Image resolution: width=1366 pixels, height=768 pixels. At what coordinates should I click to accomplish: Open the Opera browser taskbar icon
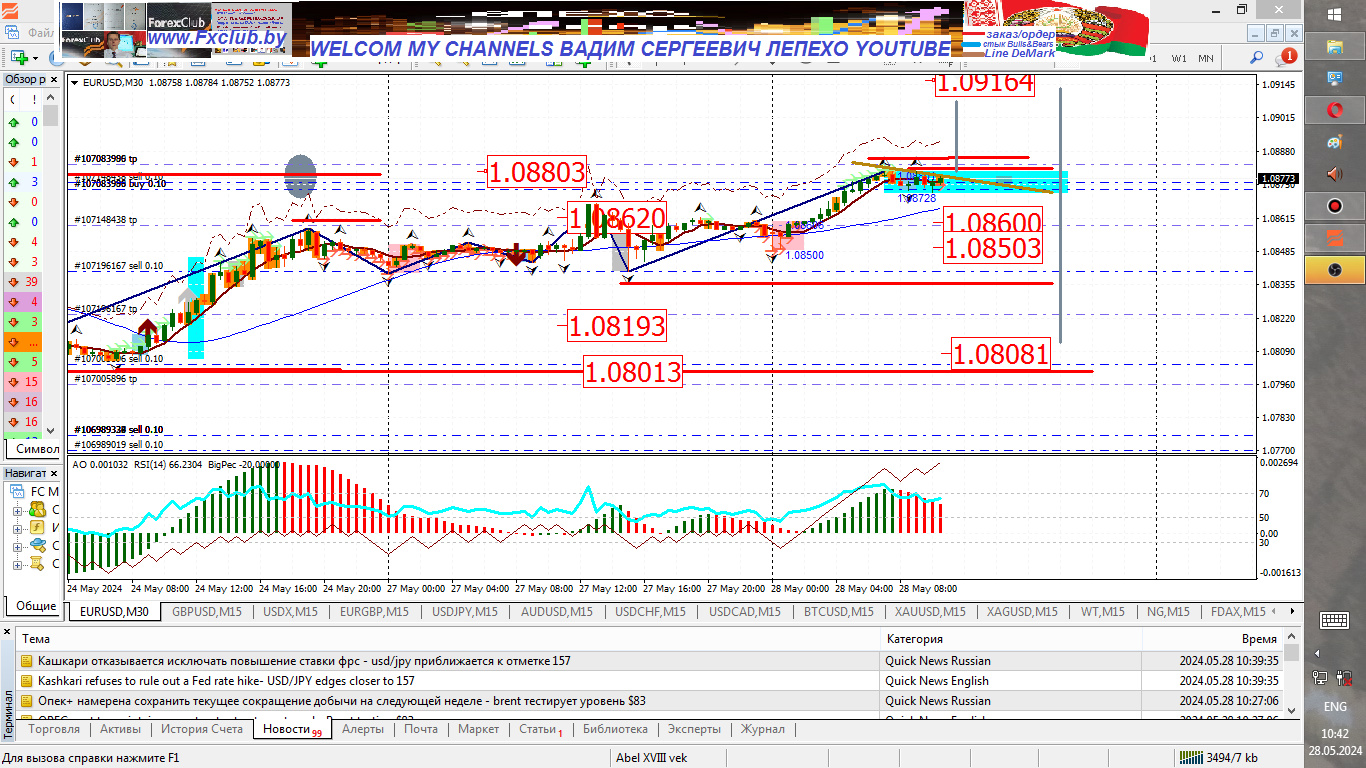[1335, 109]
